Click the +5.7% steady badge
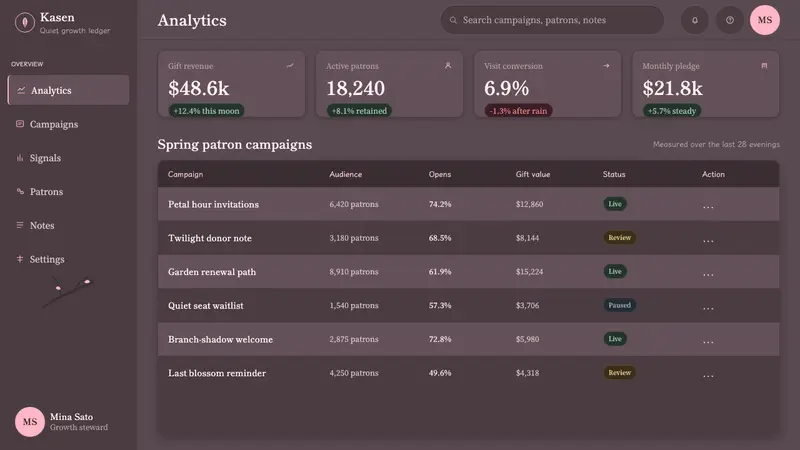 click(x=672, y=111)
